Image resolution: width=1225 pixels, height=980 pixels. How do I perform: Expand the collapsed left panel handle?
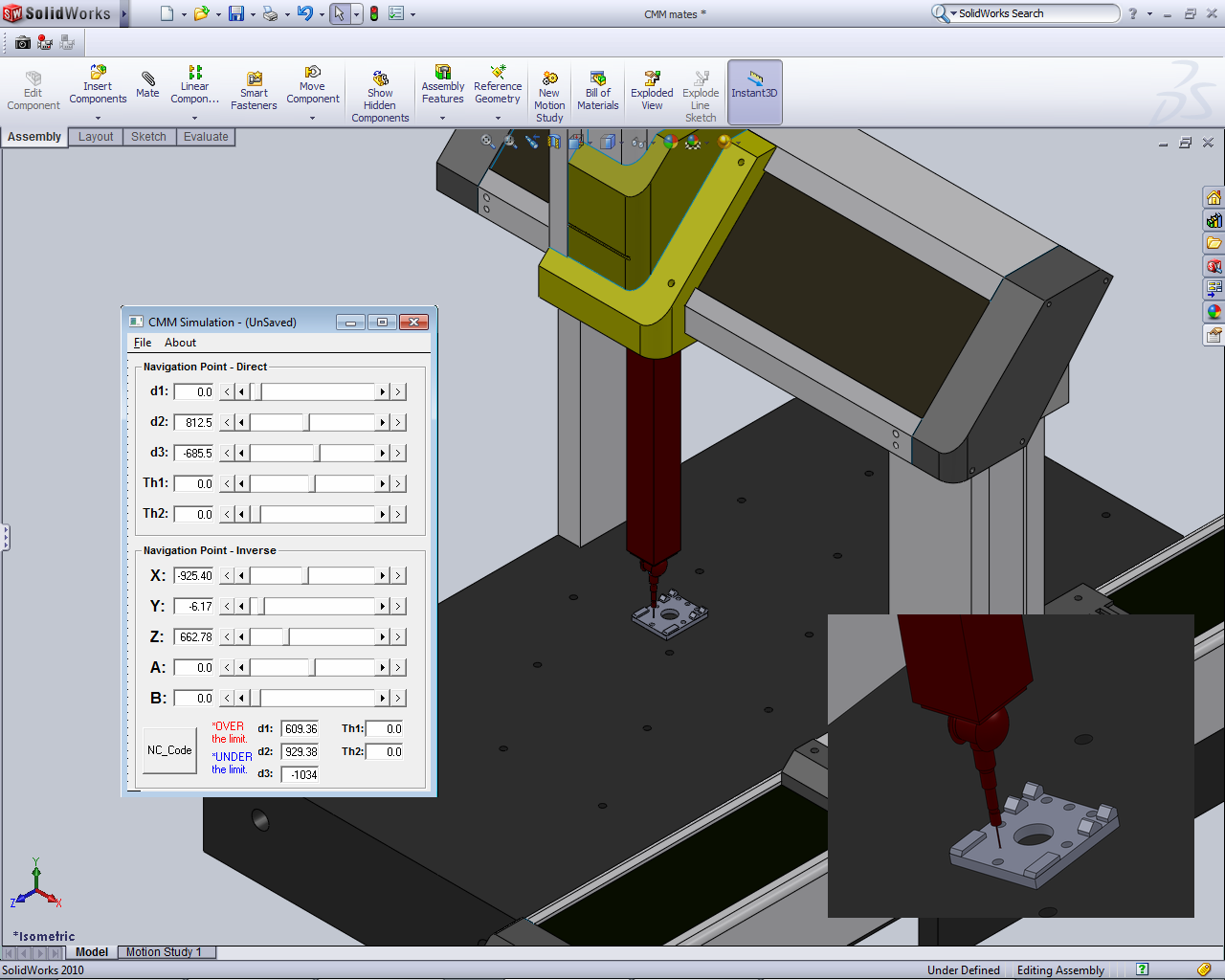coord(5,537)
